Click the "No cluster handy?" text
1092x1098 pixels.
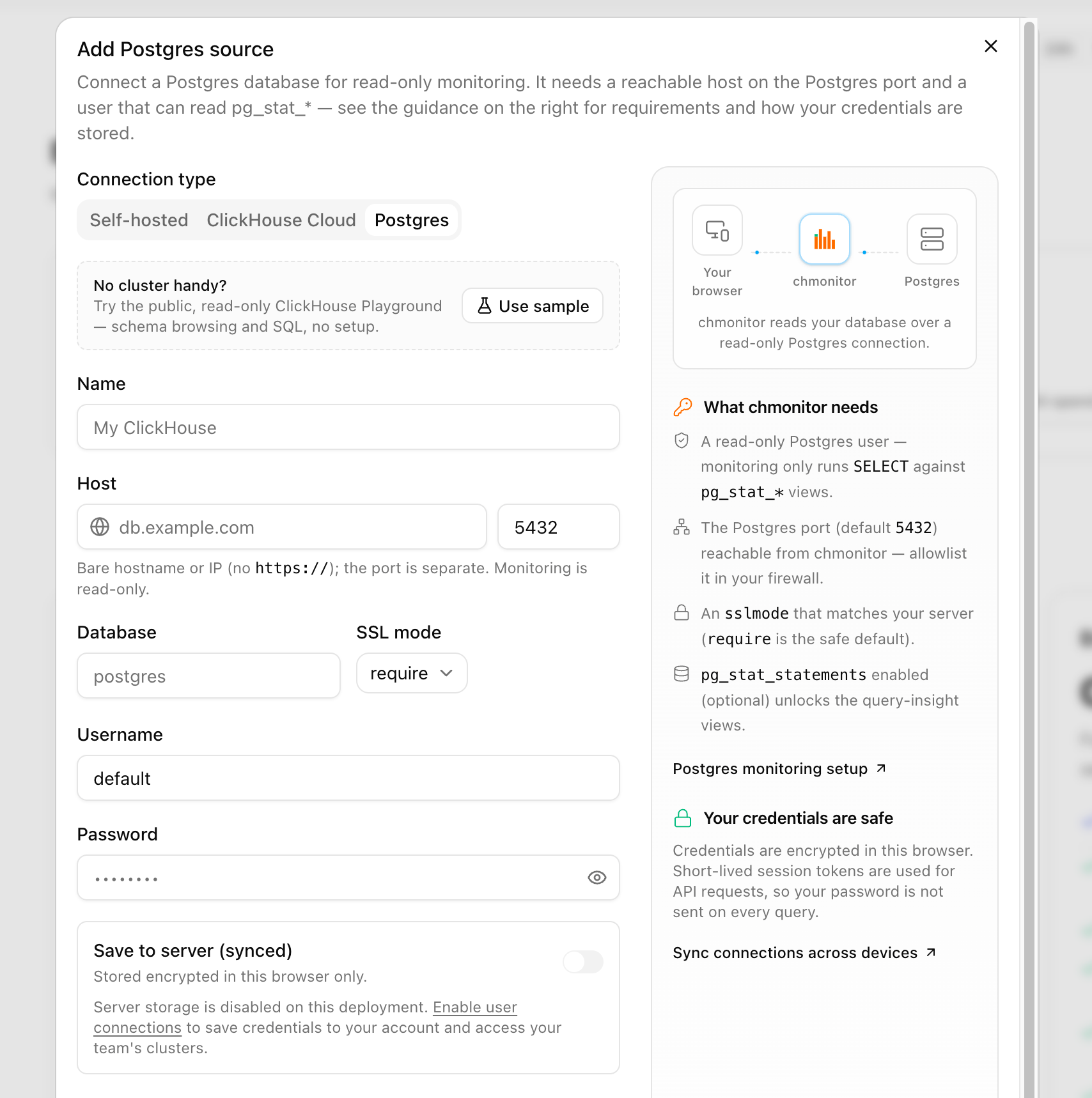[x=160, y=285]
